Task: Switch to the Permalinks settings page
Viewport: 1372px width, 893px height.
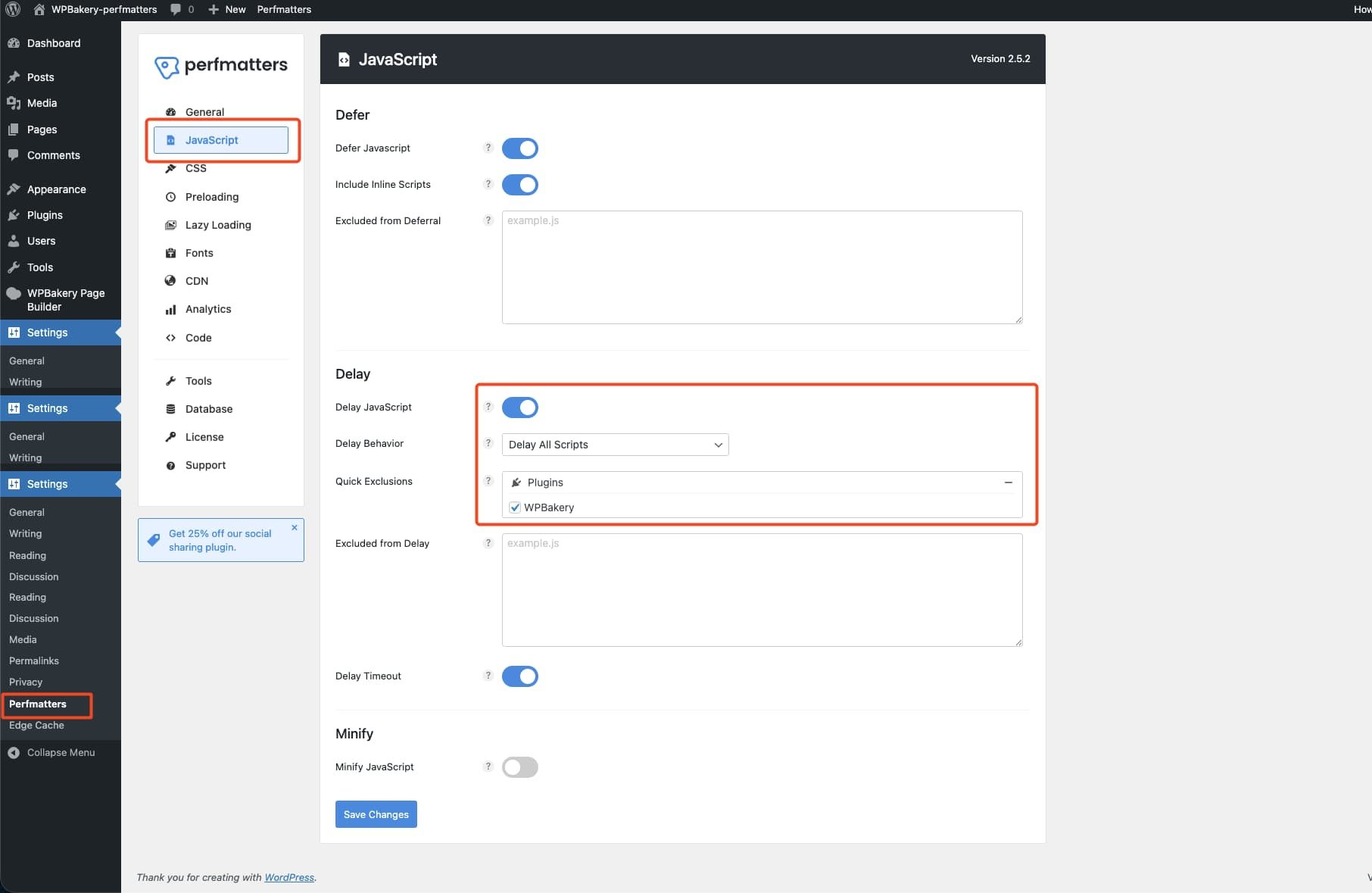Action: coord(34,660)
